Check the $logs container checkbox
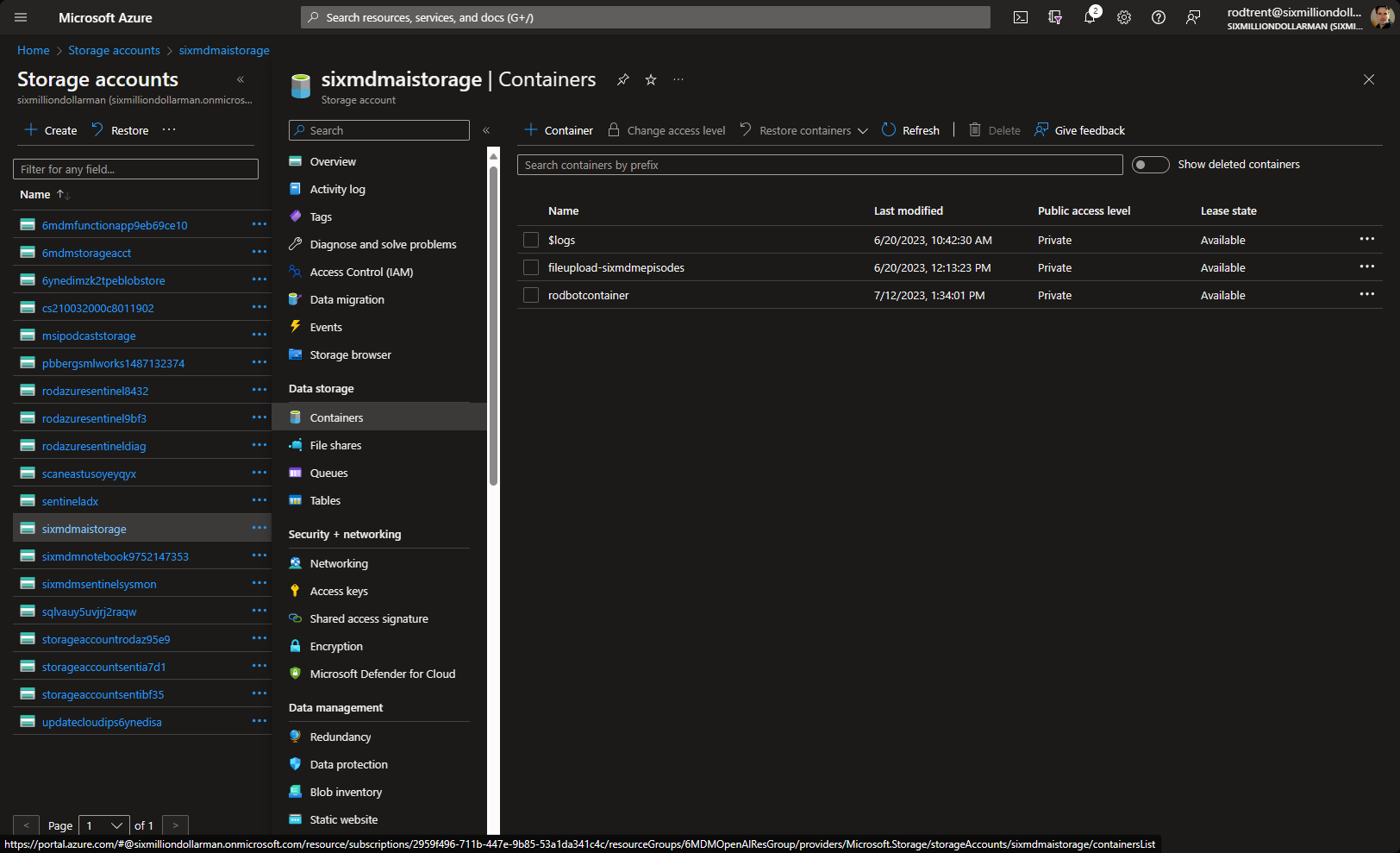This screenshot has width=1400, height=853. click(x=531, y=240)
